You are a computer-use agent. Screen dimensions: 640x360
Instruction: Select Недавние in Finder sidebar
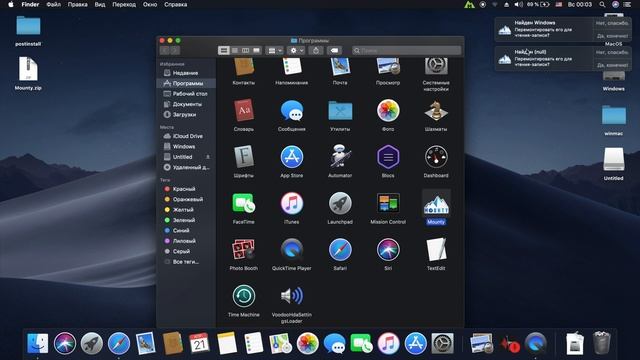coord(186,73)
